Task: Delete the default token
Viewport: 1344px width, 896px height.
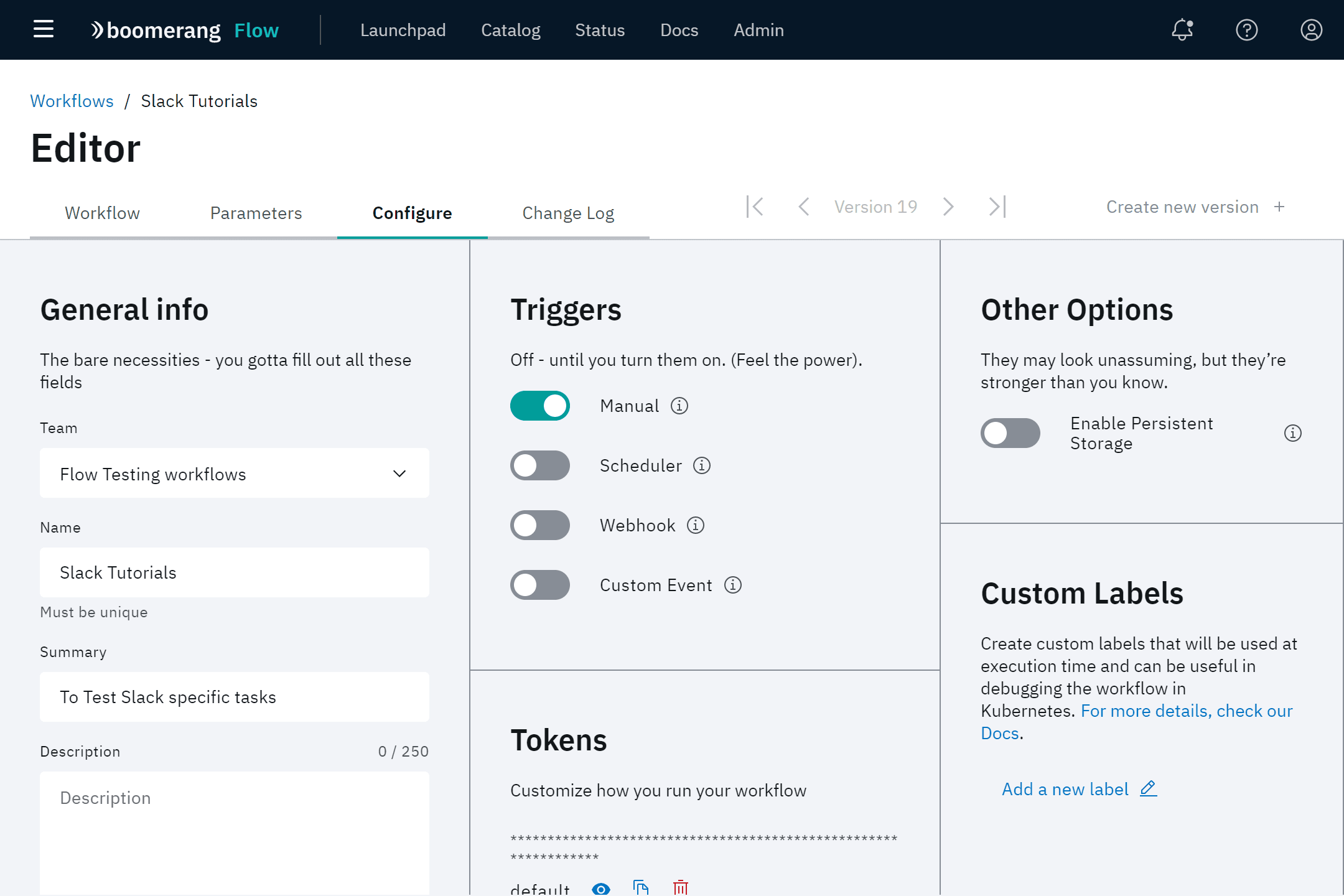Action: pyautogui.click(x=681, y=888)
